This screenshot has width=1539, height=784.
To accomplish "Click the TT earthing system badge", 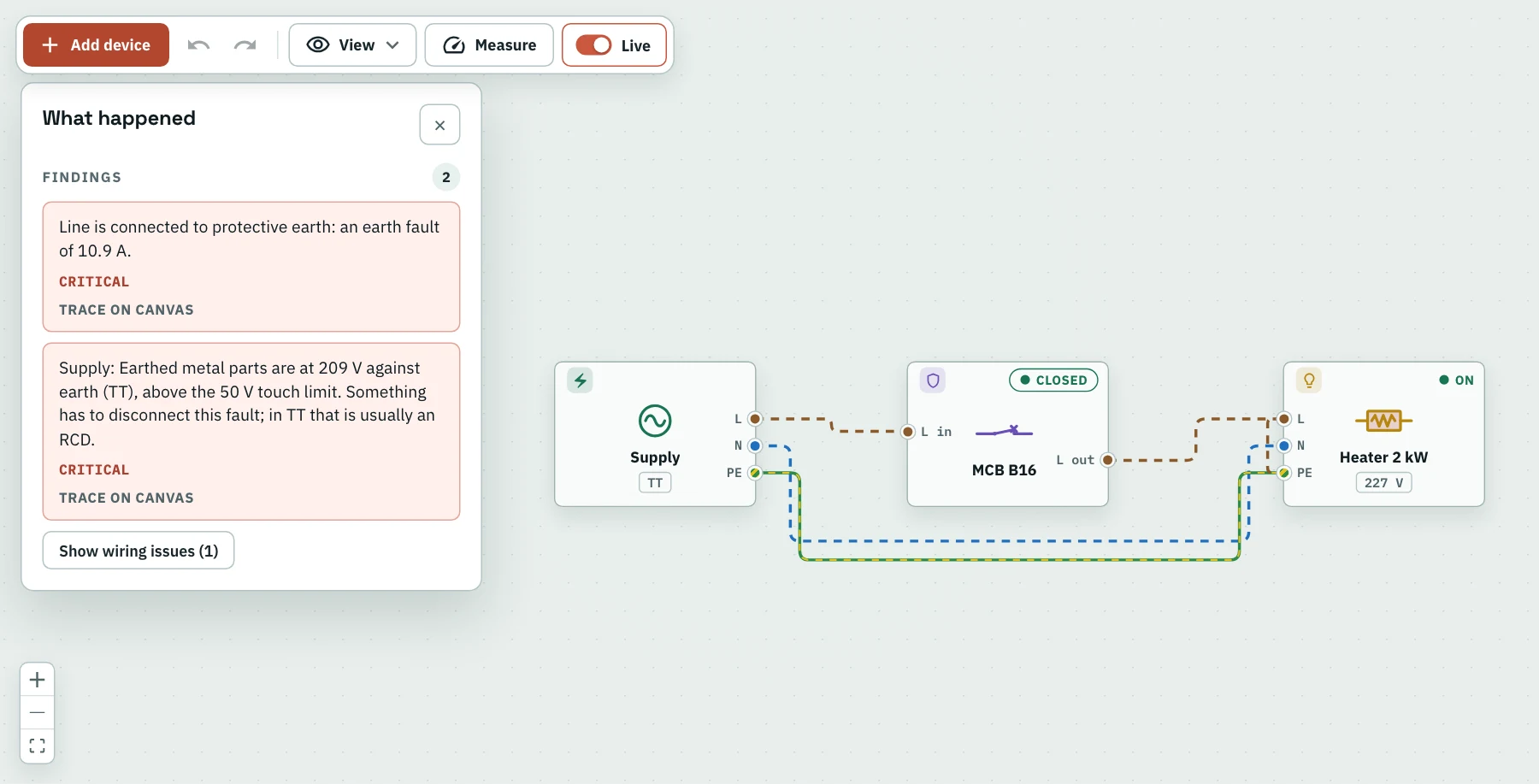I will (x=655, y=483).
